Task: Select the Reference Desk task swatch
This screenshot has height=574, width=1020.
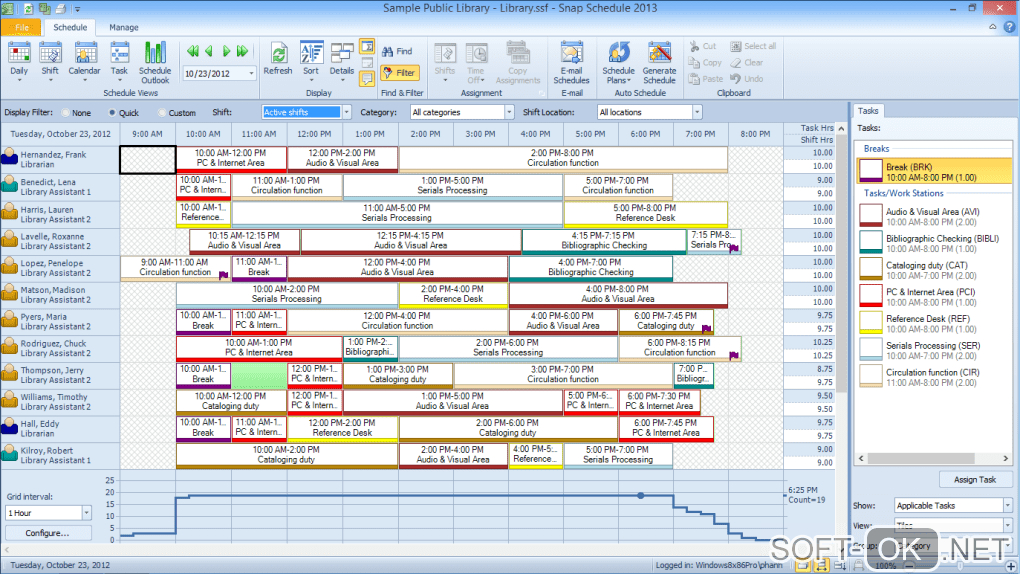Action: (870, 323)
